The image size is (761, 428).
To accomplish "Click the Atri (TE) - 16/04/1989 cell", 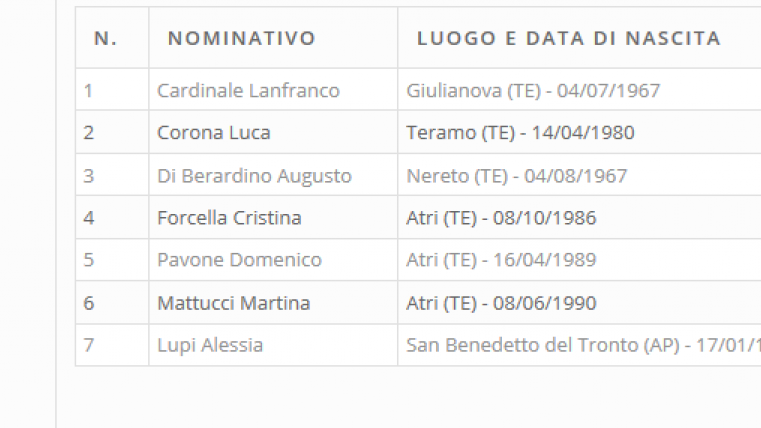I will (x=501, y=260).
